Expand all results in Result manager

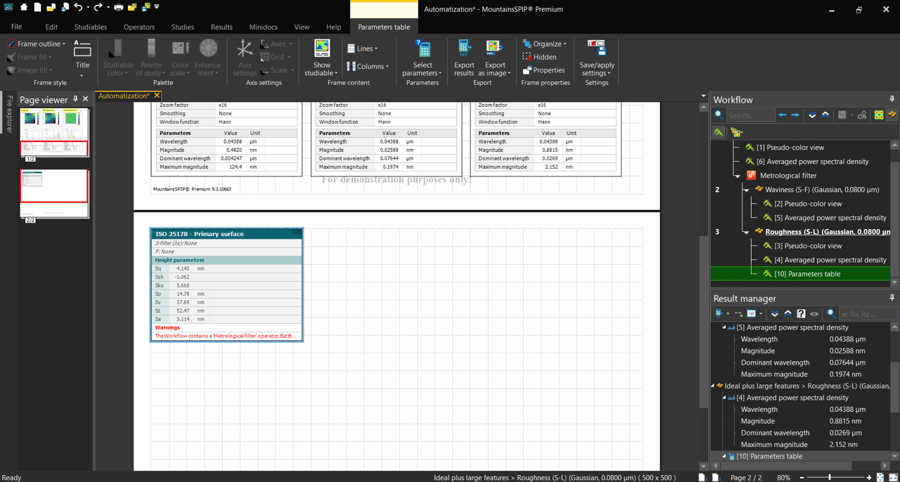(775, 314)
